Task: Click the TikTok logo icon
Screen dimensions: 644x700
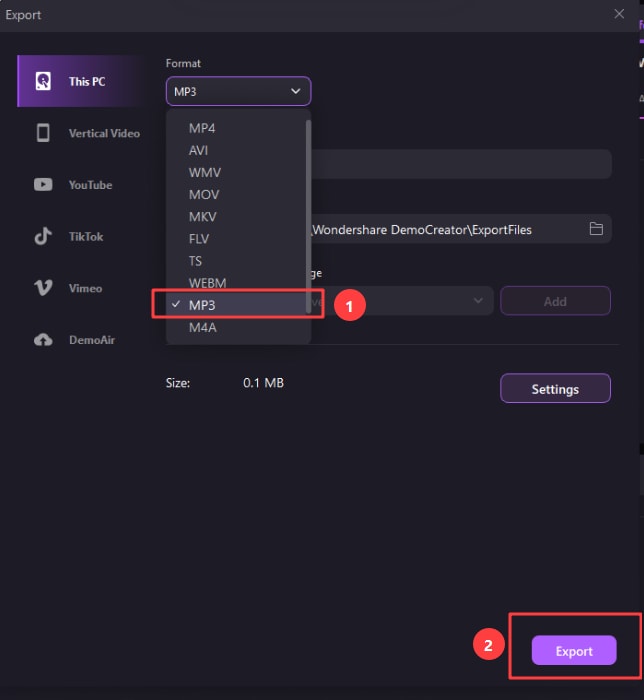Action: pyautogui.click(x=43, y=237)
